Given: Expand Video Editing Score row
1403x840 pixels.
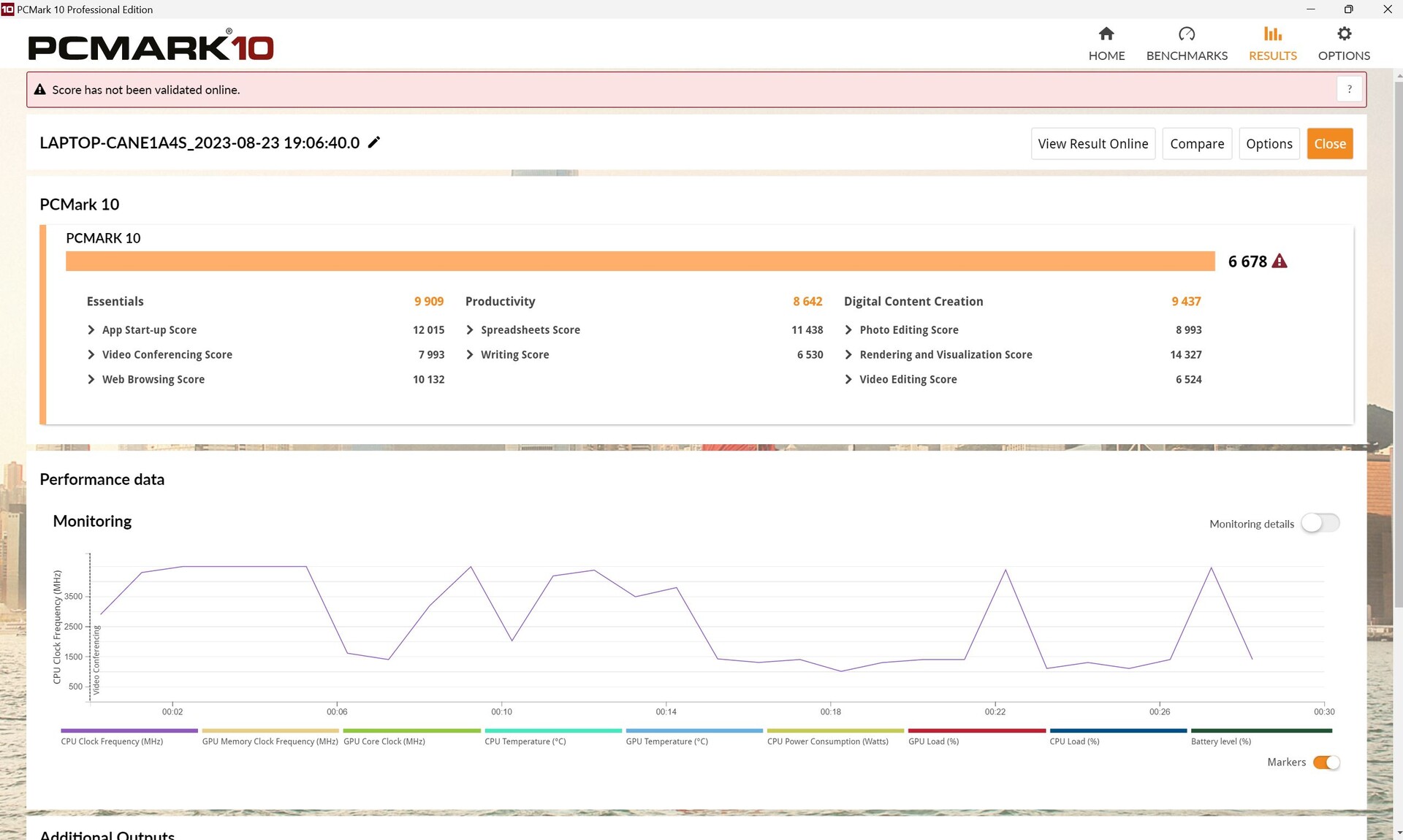Looking at the screenshot, I should [848, 379].
